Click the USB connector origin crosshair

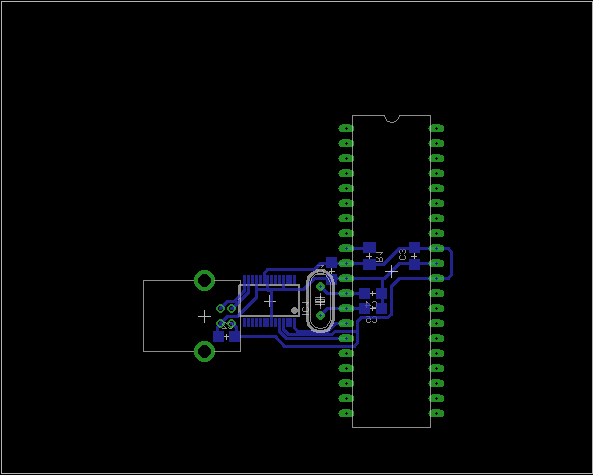(205, 317)
